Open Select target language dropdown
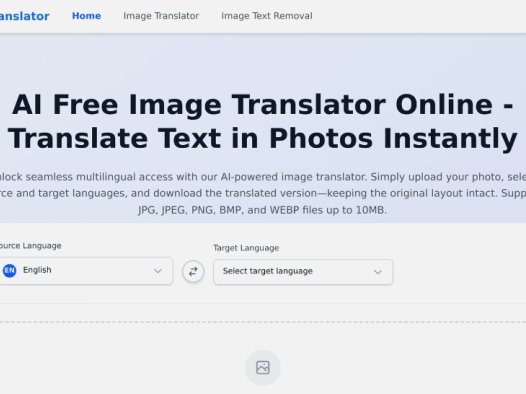 click(x=303, y=272)
